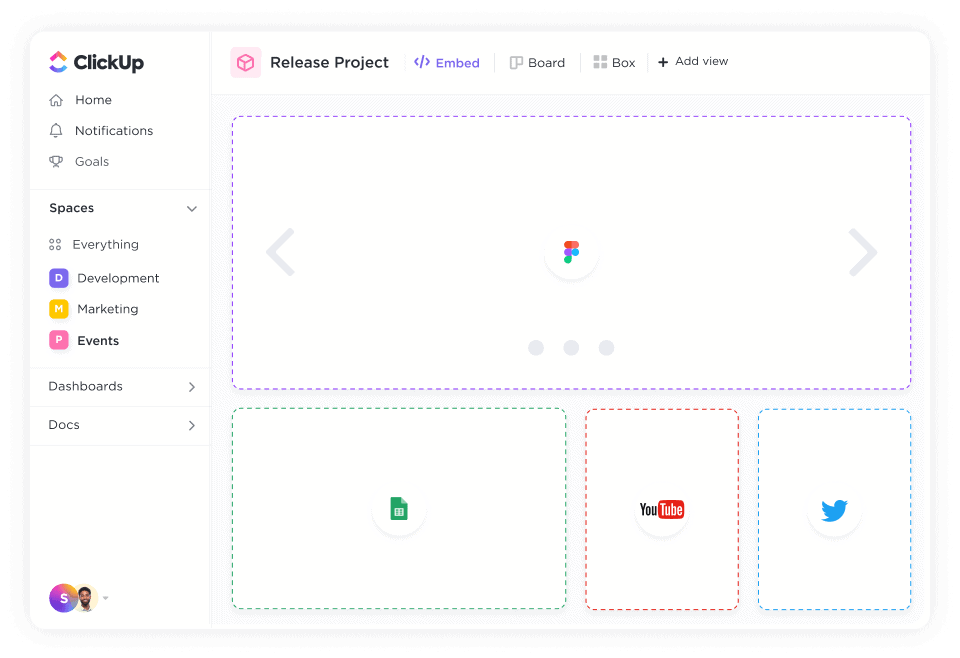Viewport: 960px width, 658px height.
Task: Click the purple dashed Figma embed panel
Action: point(571,252)
